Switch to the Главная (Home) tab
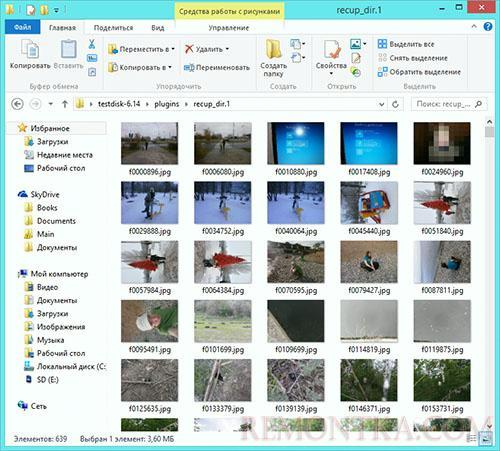Screen dimensions: 500x451 62,28
